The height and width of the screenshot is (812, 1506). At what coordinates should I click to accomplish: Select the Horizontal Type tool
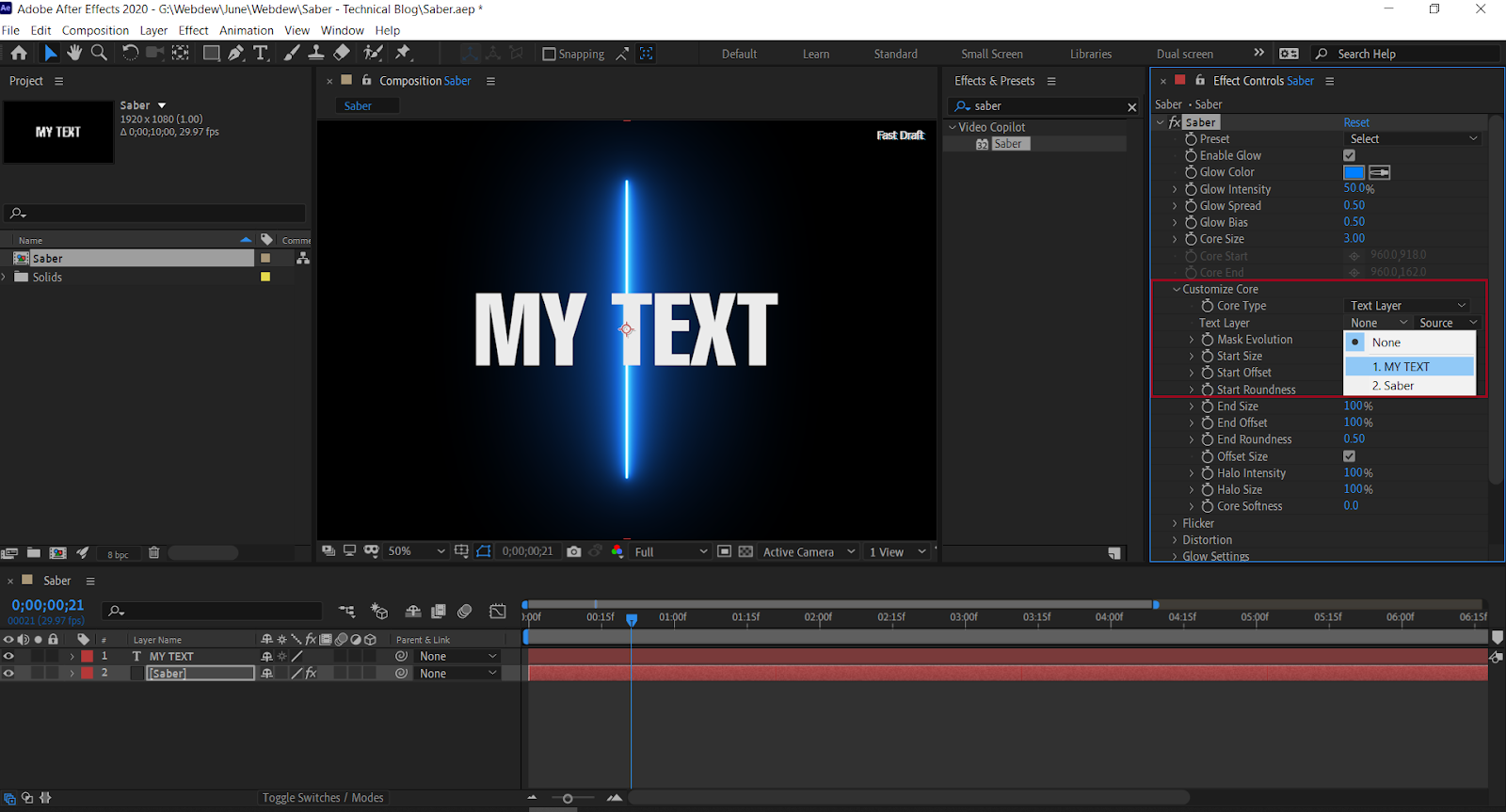[x=261, y=54]
